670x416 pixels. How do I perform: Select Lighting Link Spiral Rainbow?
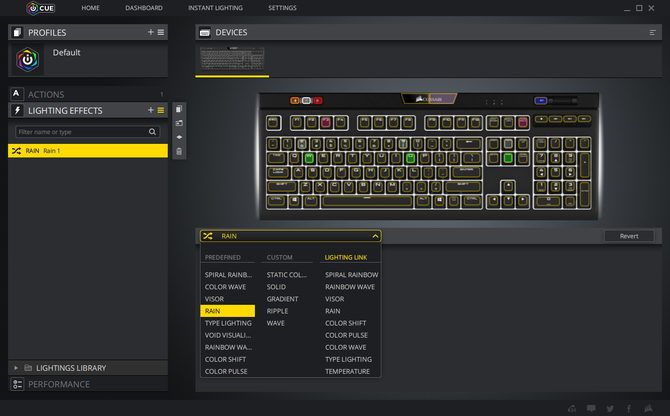[x=351, y=275]
